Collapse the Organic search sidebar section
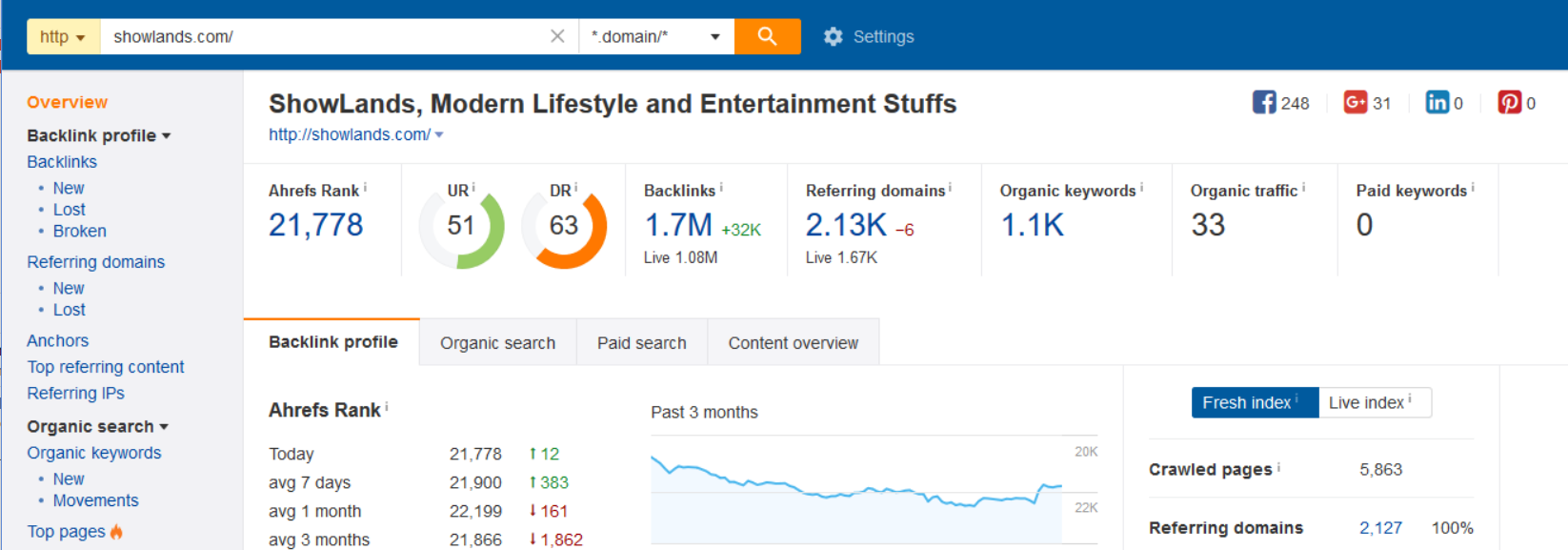The image size is (1568, 550). coord(98,426)
